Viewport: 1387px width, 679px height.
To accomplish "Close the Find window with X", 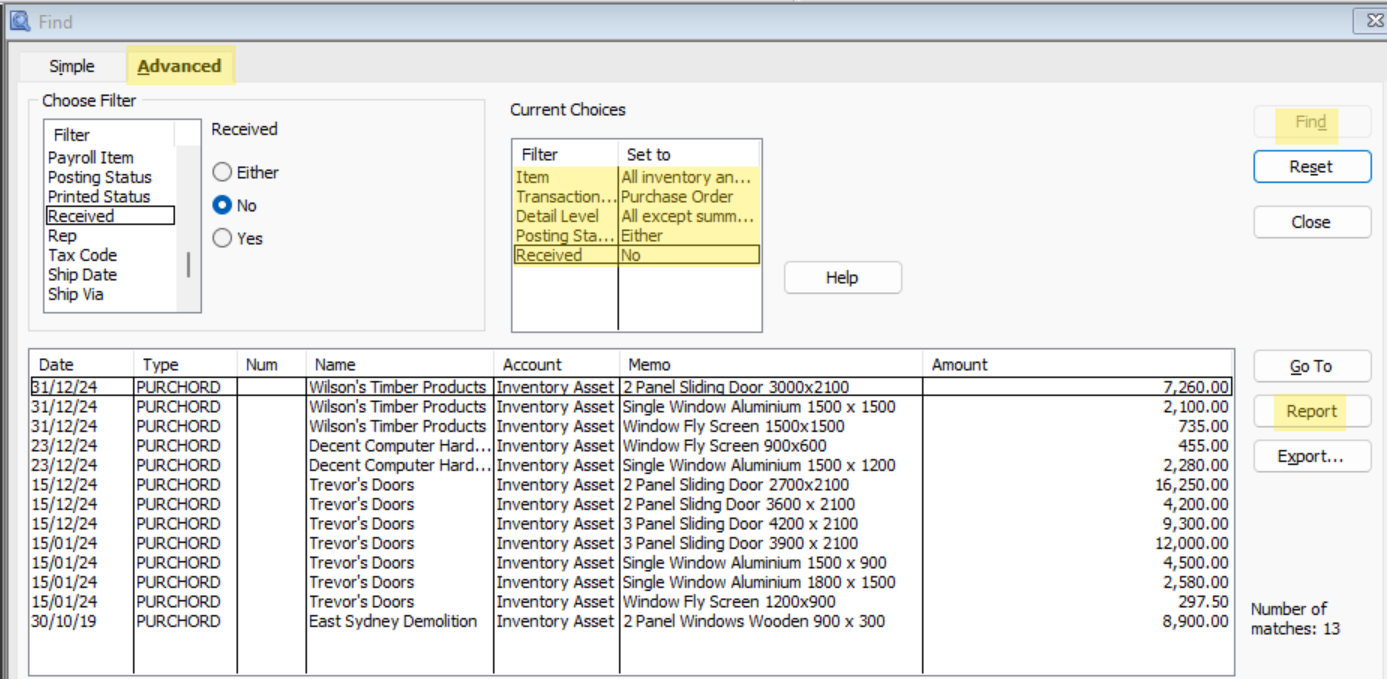I will pyautogui.click(x=1374, y=21).
